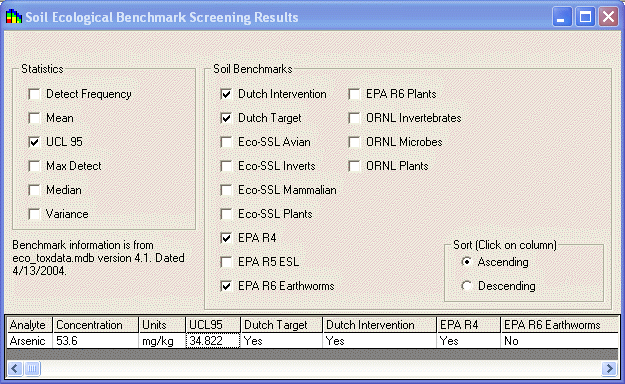Click the scroll right arrow of table
Viewport: 625px width, 384px height.
tap(609, 368)
